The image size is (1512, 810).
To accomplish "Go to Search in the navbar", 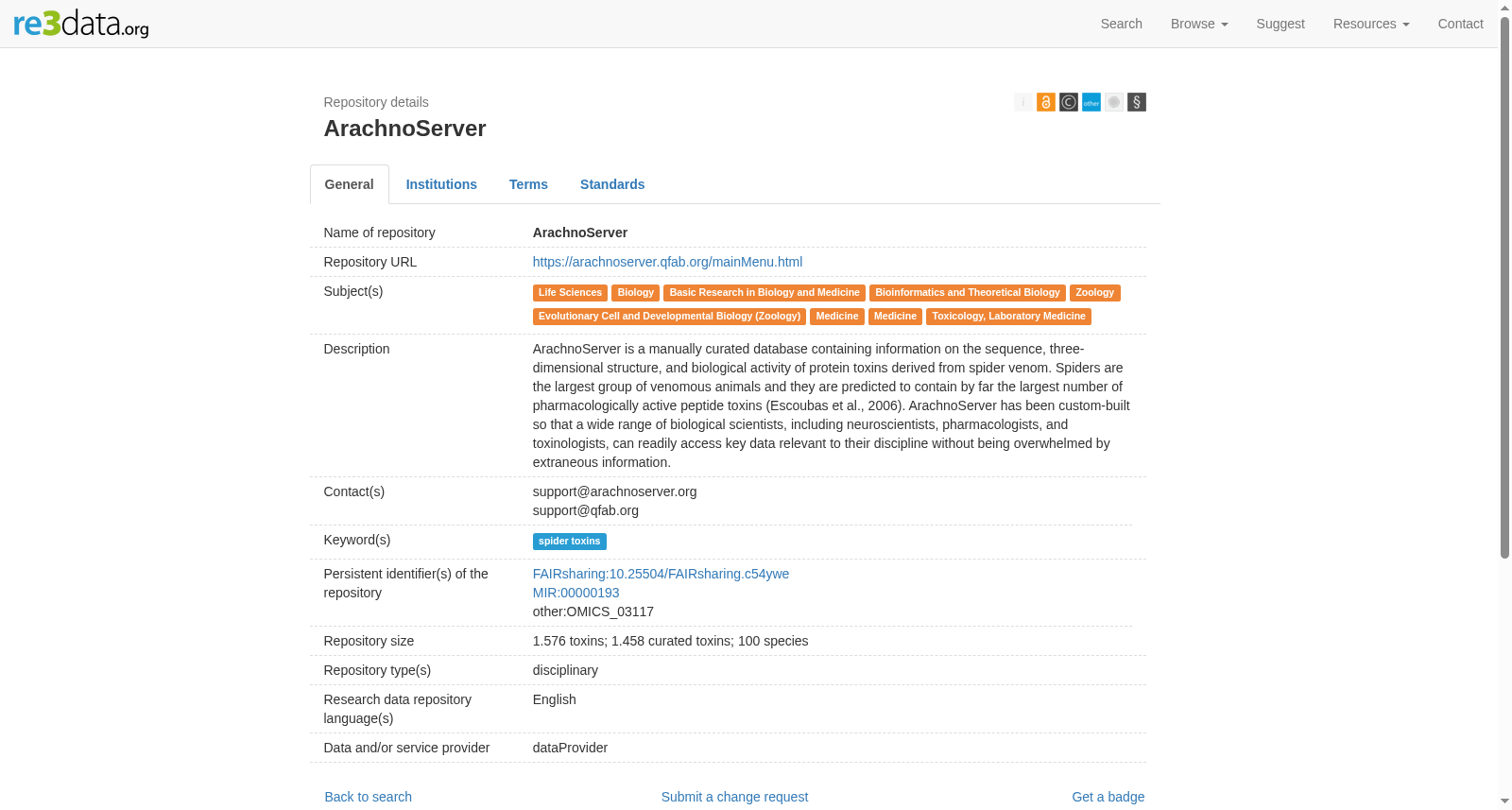I will pos(1122,24).
